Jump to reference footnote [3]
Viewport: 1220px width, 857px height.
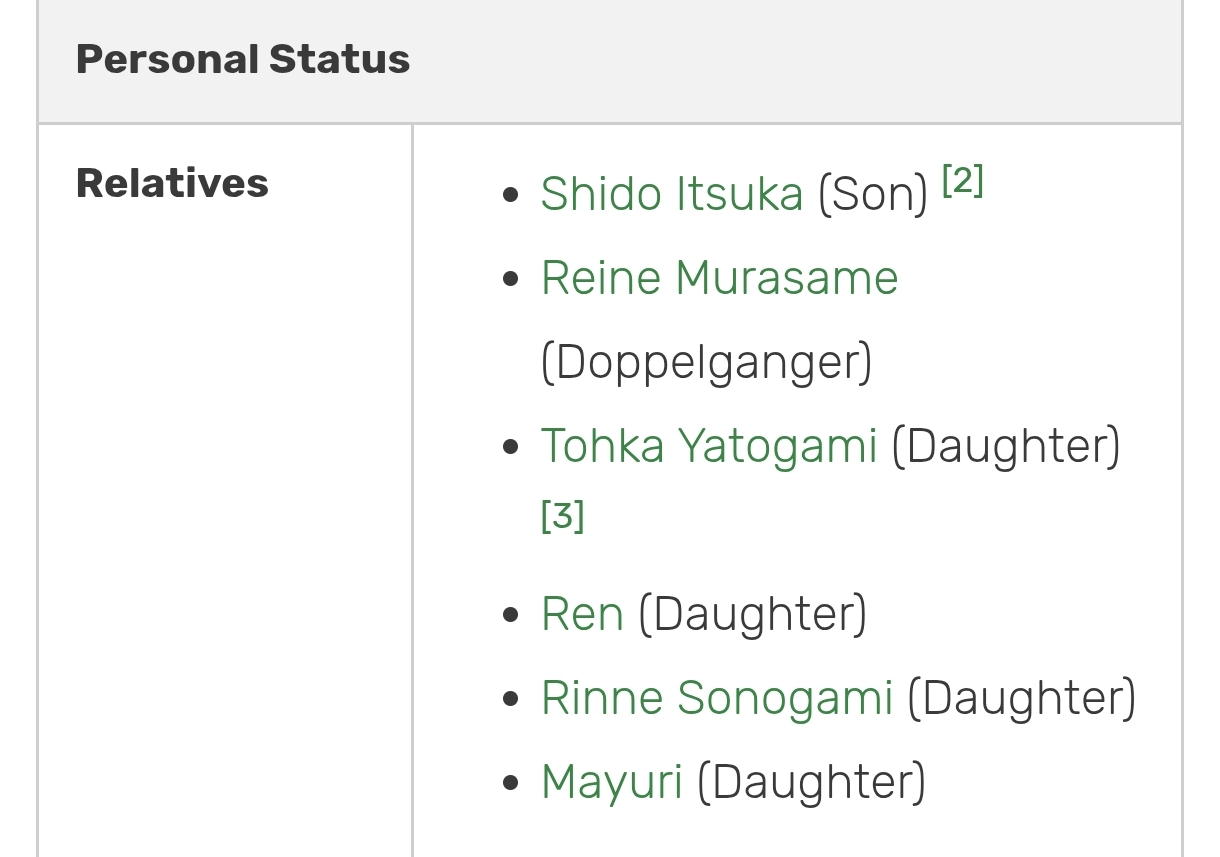point(562,516)
